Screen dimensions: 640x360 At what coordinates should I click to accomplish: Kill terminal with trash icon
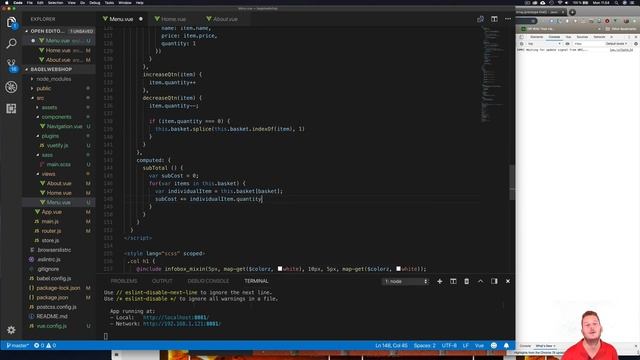click(467, 281)
